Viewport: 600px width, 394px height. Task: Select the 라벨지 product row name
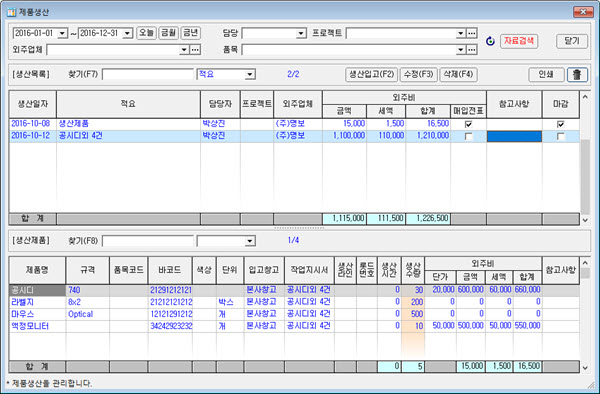(x=37, y=302)
